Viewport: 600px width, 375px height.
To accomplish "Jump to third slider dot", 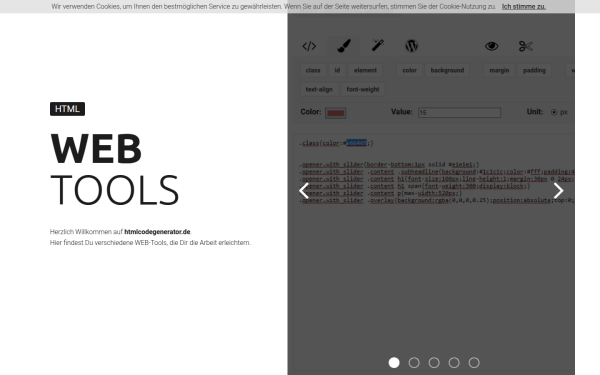I will pyautogui.click(x=434, y=362).
